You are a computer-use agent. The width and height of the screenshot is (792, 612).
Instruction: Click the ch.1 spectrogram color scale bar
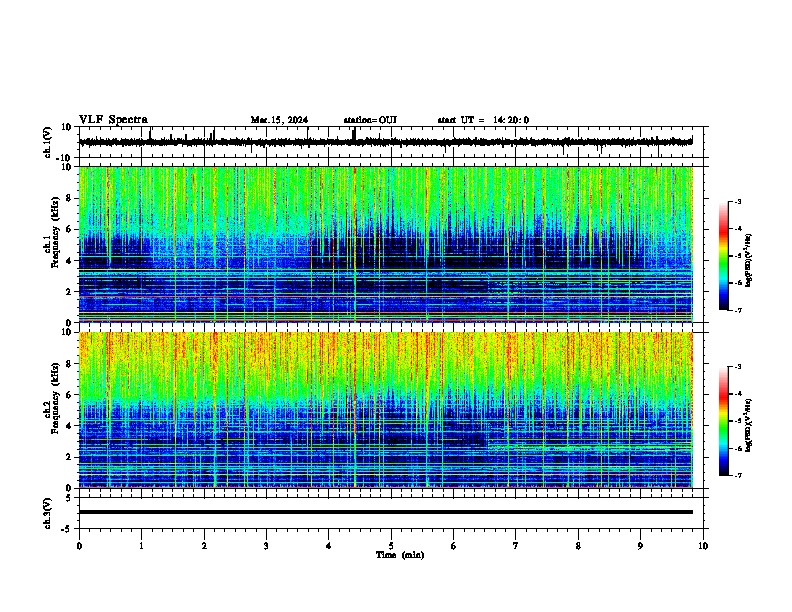tap(724, 256)
